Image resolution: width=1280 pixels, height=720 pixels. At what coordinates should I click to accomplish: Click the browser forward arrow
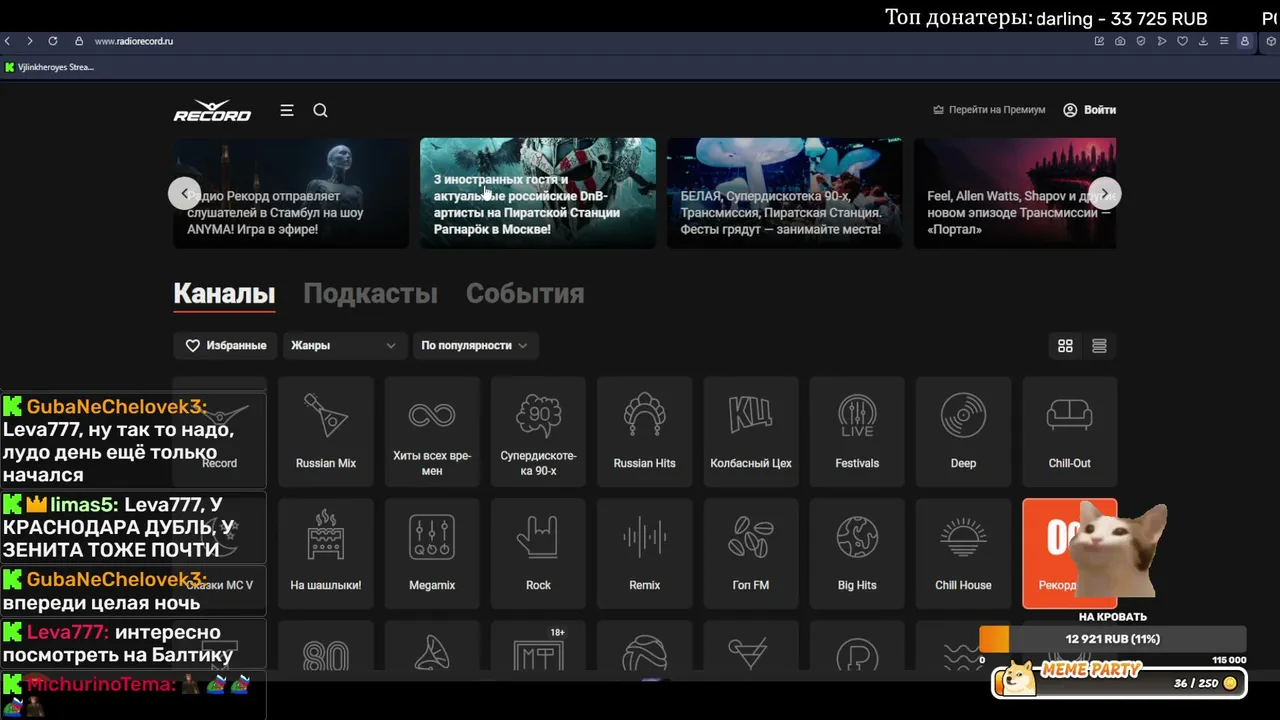coord(30,41)
